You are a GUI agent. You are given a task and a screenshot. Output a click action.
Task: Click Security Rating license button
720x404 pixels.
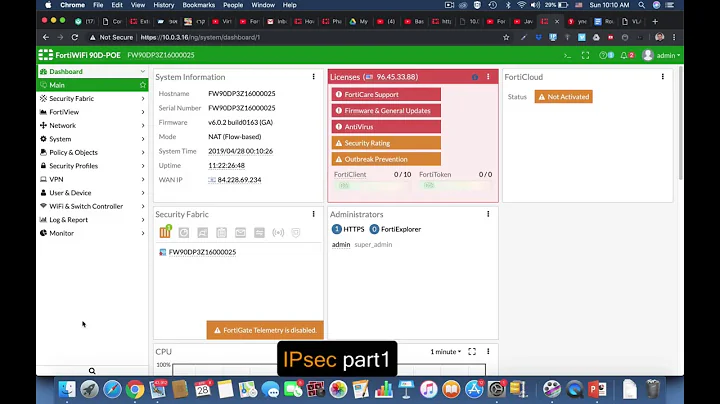click(386, 143)
